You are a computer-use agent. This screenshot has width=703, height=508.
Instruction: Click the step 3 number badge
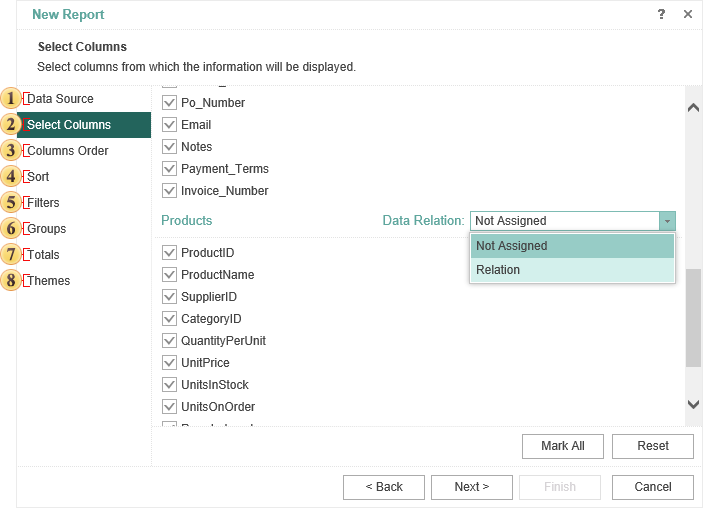pos(11,151)
